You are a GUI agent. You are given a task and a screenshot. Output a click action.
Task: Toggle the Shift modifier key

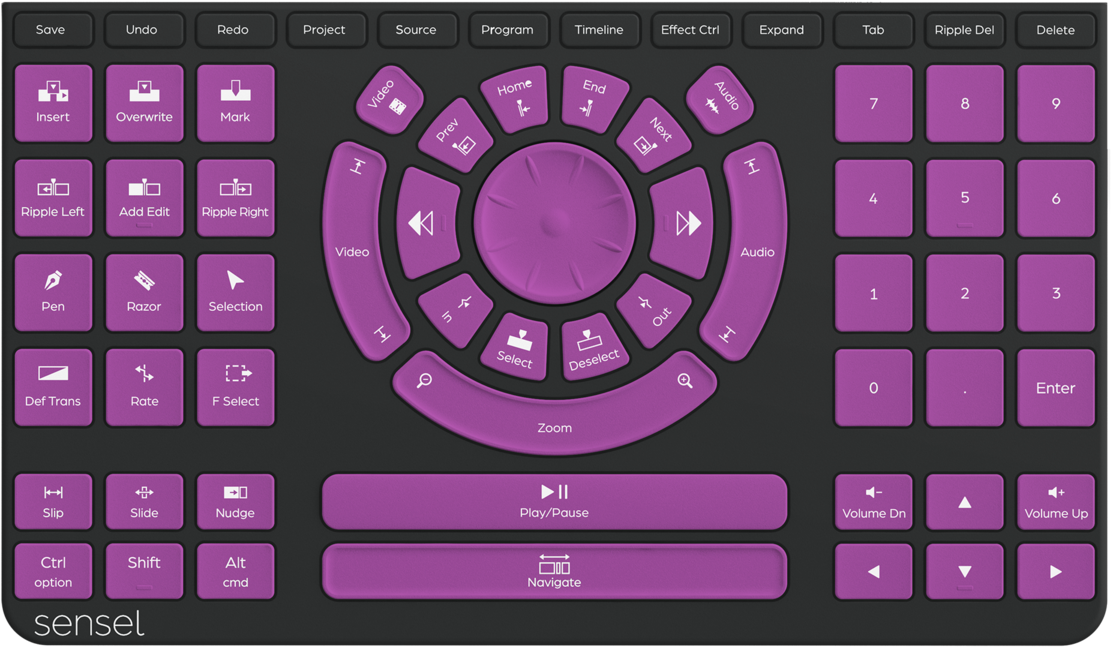[x=144, y=571]
